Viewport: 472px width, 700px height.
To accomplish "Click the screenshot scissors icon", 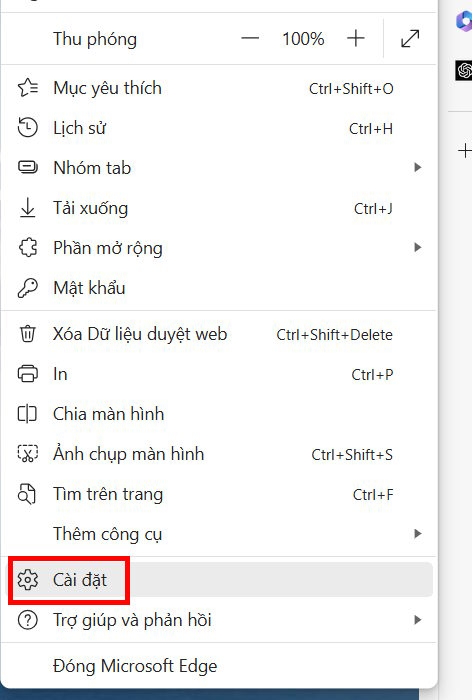I will (28, 454).
